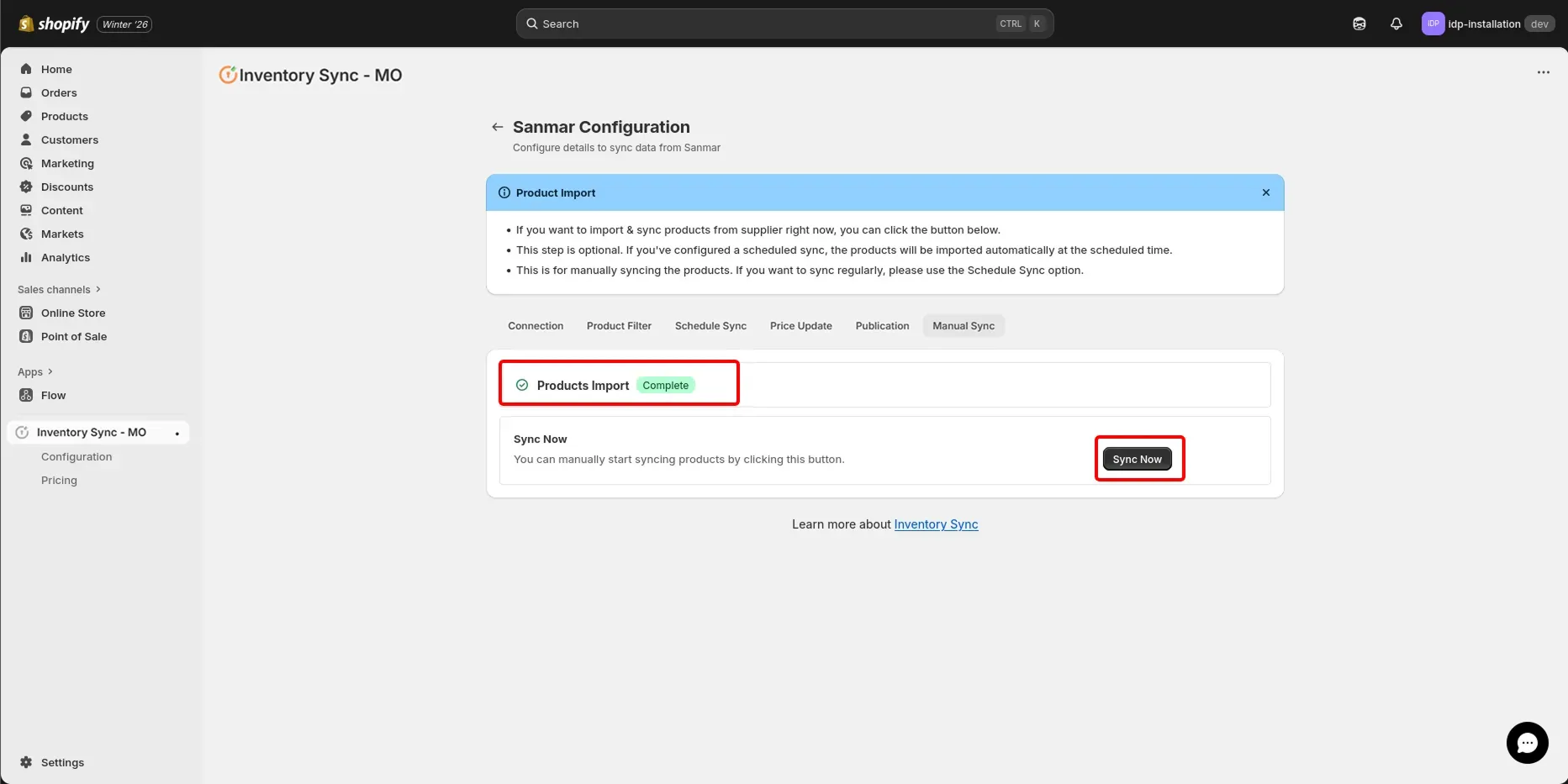Open the Analytics section

65,257
